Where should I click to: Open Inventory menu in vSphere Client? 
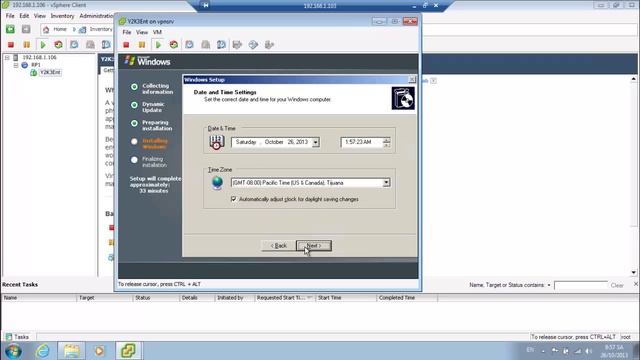62,16
